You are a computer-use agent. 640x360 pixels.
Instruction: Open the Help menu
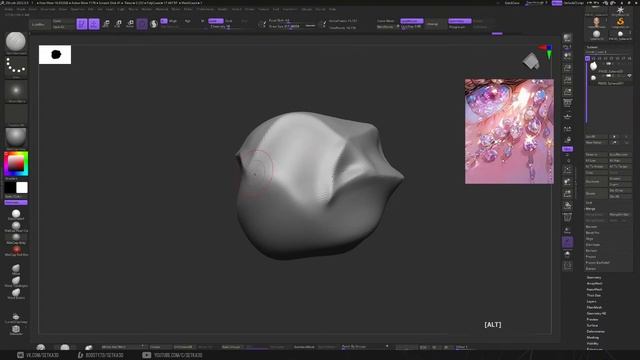pyautogui.click(x=333, y=9)
